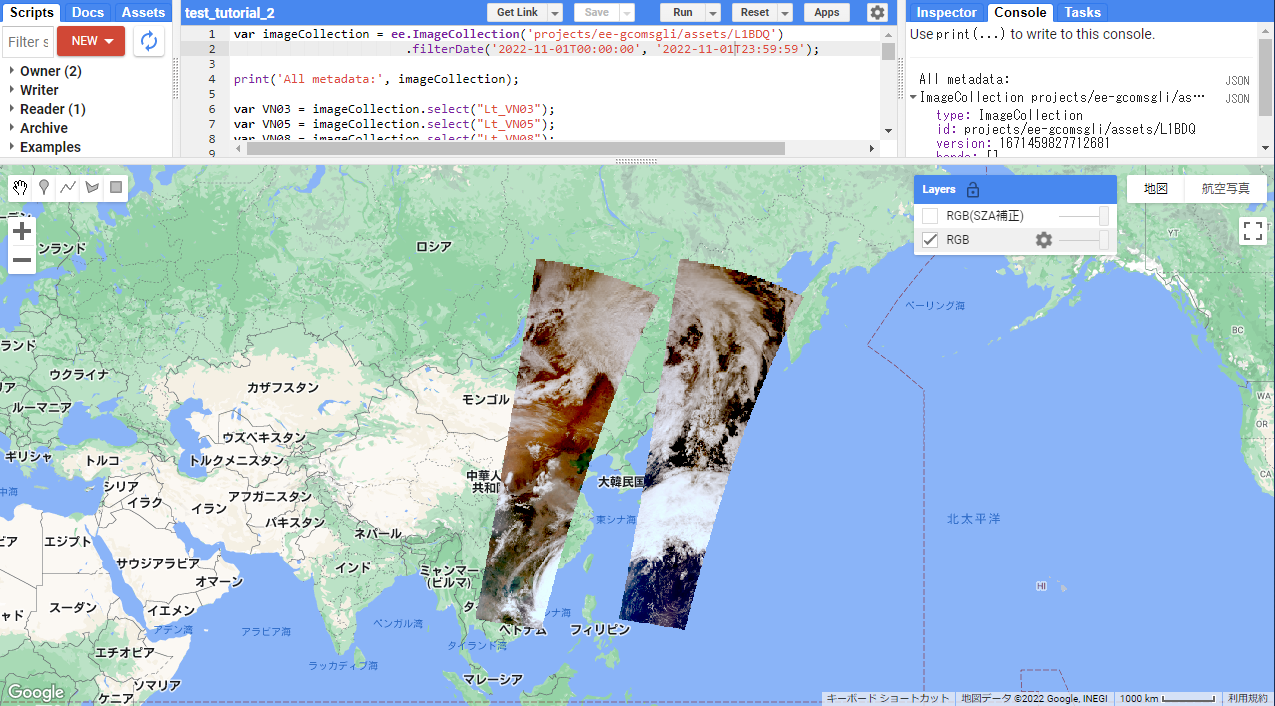
Task: Switch to the Inspector tab
Action: tap(946, 13)
